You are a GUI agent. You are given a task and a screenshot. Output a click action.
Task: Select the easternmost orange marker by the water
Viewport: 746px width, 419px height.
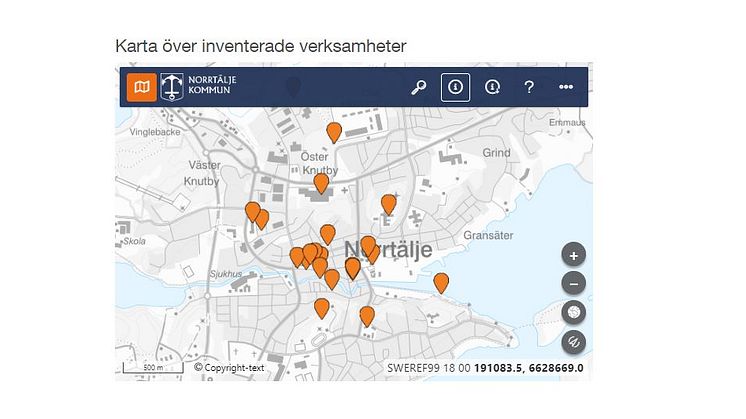[x=441, y=282]
